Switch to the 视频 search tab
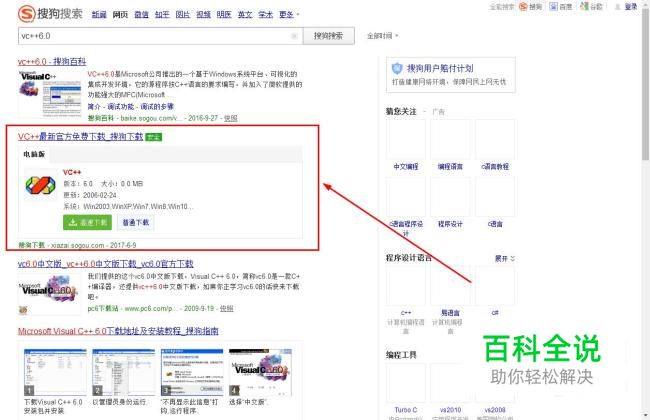The height and width of the screenshot is (420, 650). click(203, 15)
